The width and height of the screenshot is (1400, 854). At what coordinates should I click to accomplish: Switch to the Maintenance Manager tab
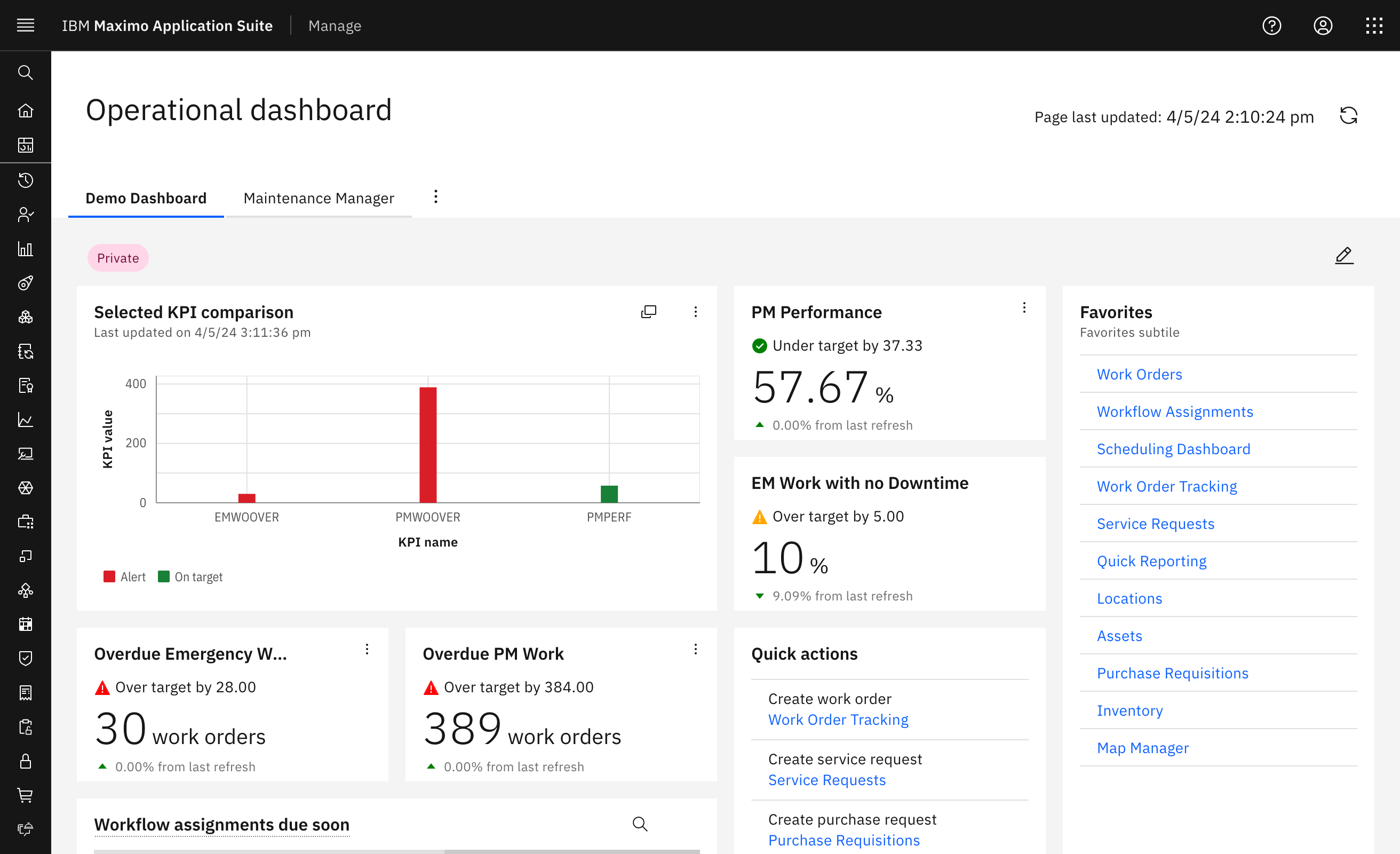(x=319, y=198)
